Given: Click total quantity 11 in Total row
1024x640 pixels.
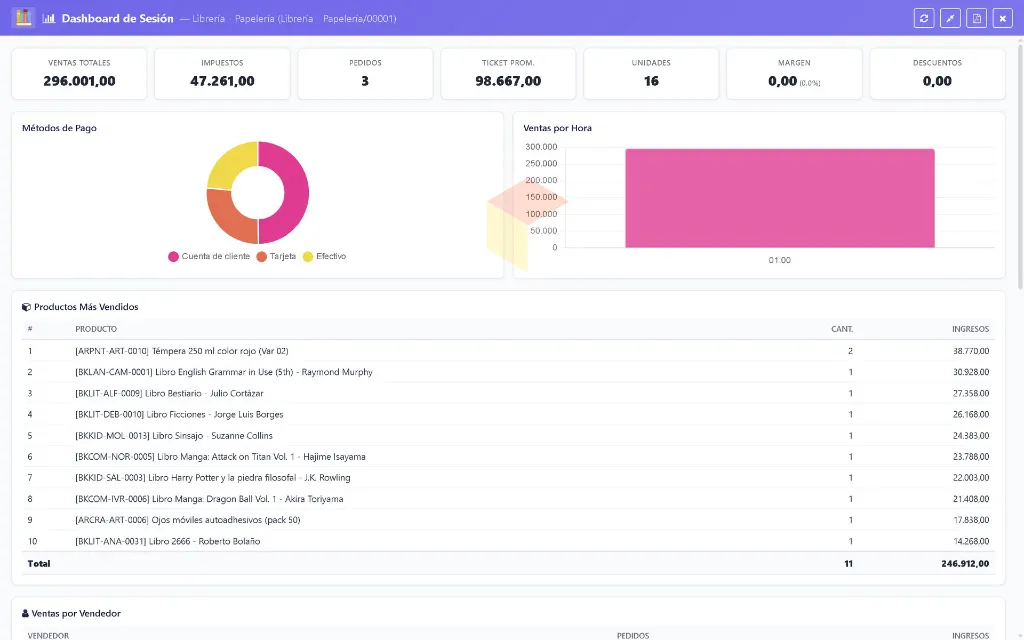Looking at the screenshot, I should coord(848,564).
